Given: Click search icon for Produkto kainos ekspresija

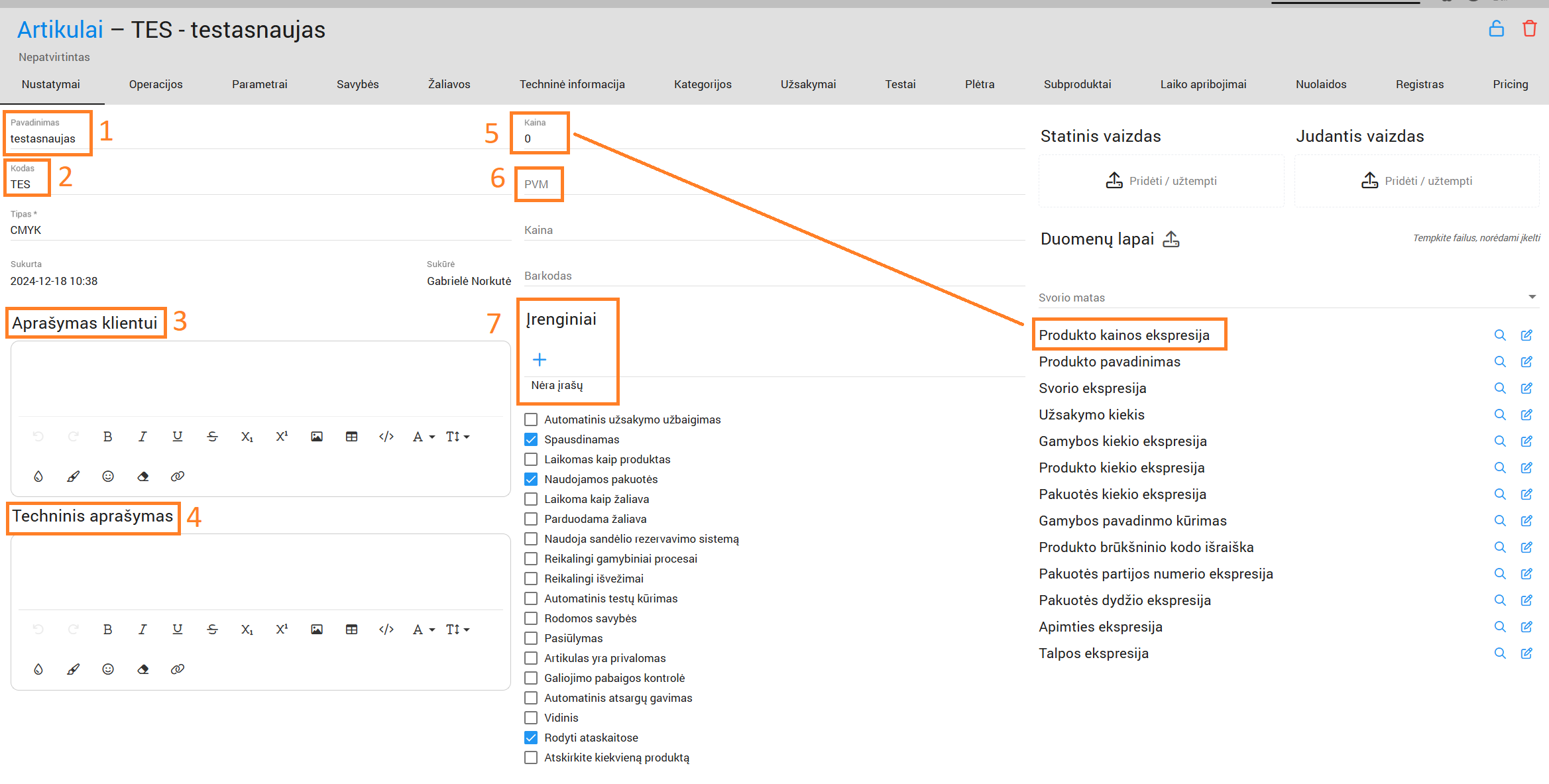Looking at the screenshot, I should 1500,335.
